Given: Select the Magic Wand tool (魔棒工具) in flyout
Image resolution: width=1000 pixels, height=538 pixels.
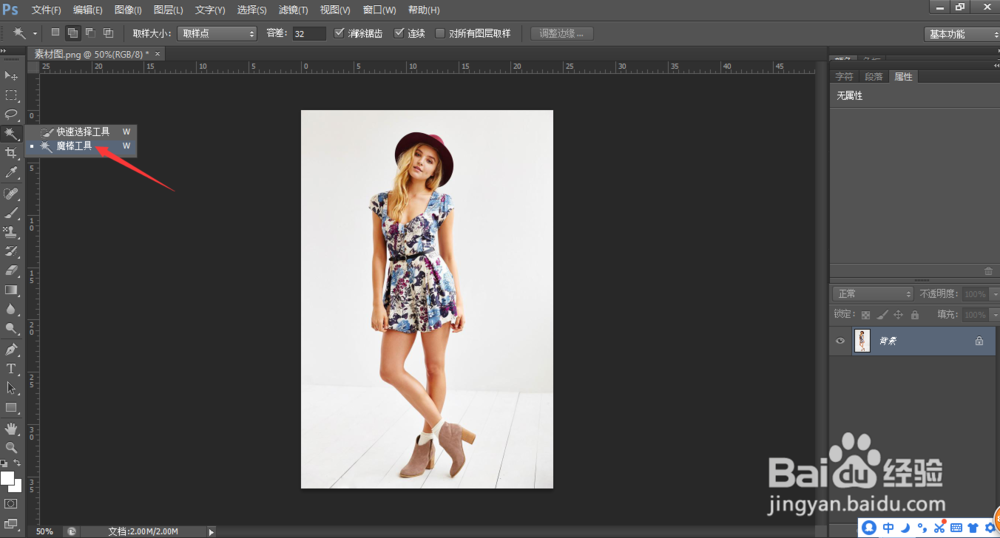Looking at the screenshot, I should [74, 146].
